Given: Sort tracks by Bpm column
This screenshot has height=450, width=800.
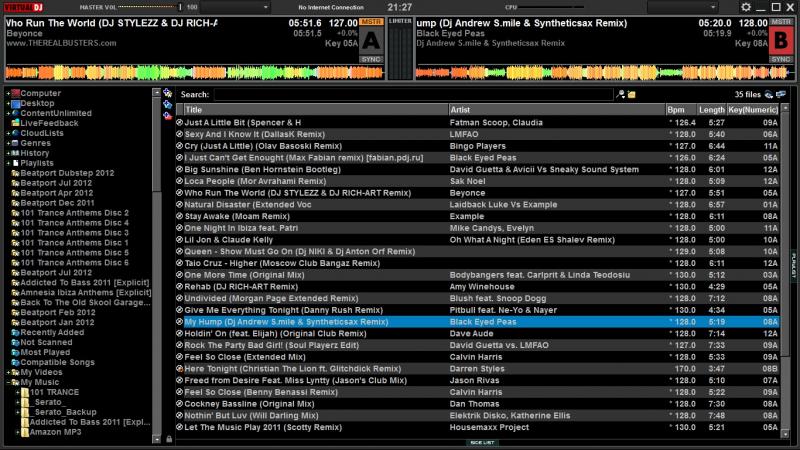Looking at the screenshot, I should pos(681,110).
